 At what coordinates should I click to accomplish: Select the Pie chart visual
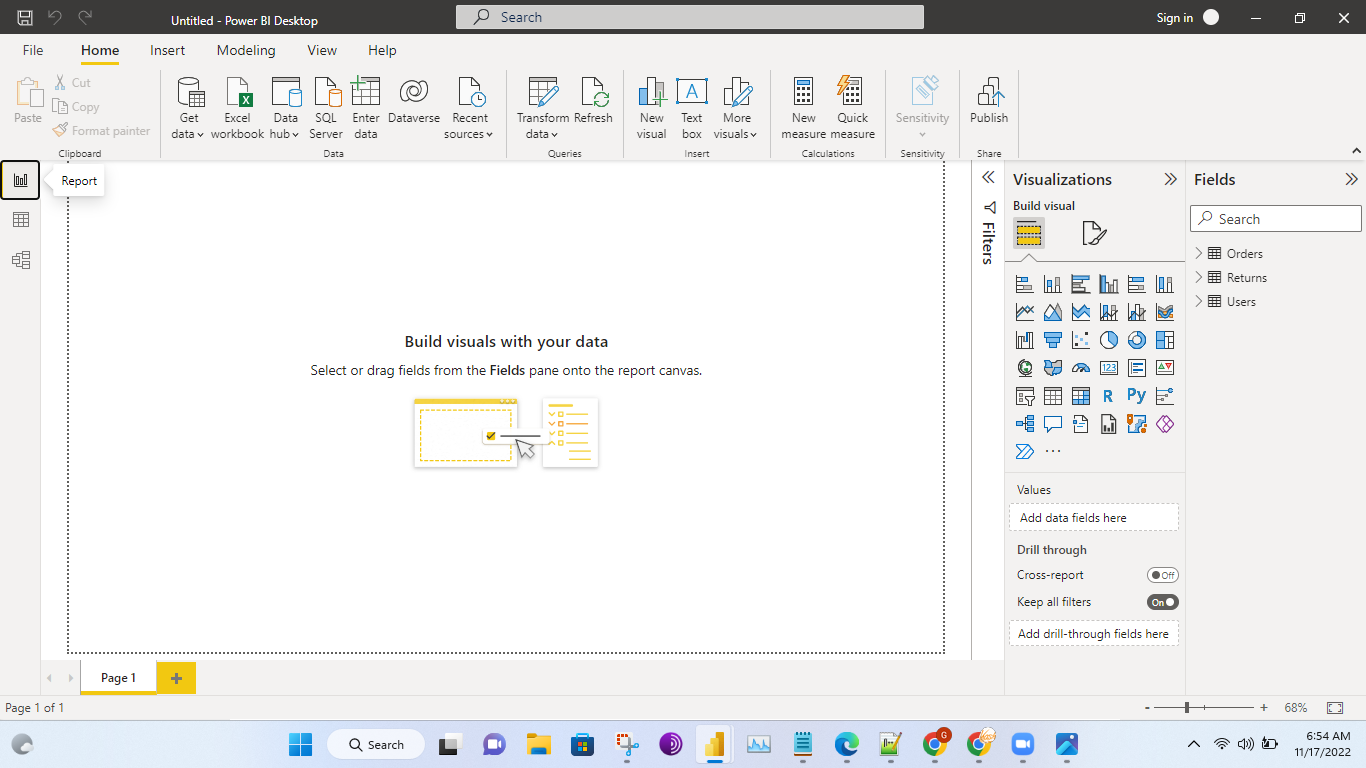point(1108,341)
